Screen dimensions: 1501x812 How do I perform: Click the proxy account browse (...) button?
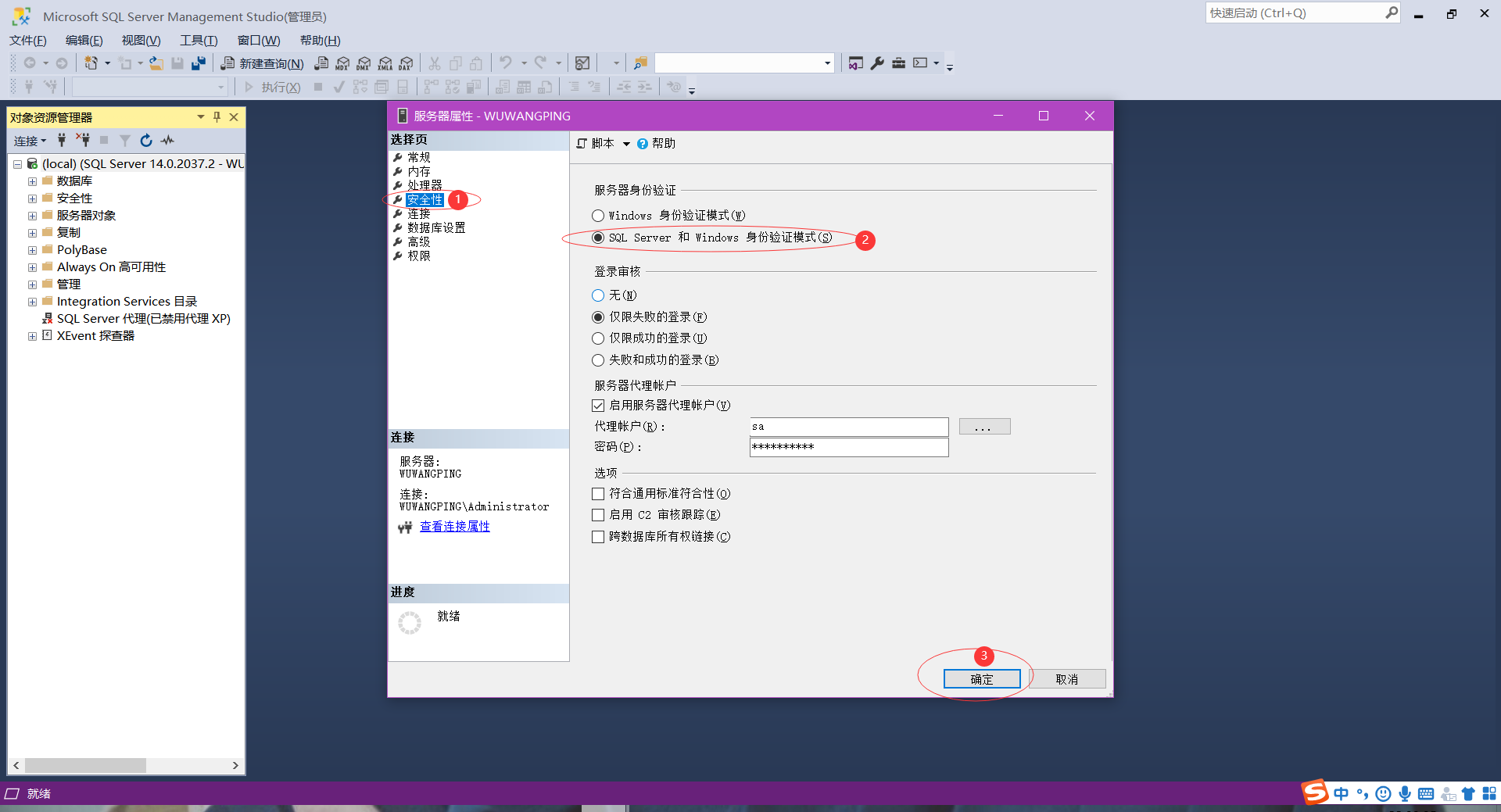pos(985,427)
